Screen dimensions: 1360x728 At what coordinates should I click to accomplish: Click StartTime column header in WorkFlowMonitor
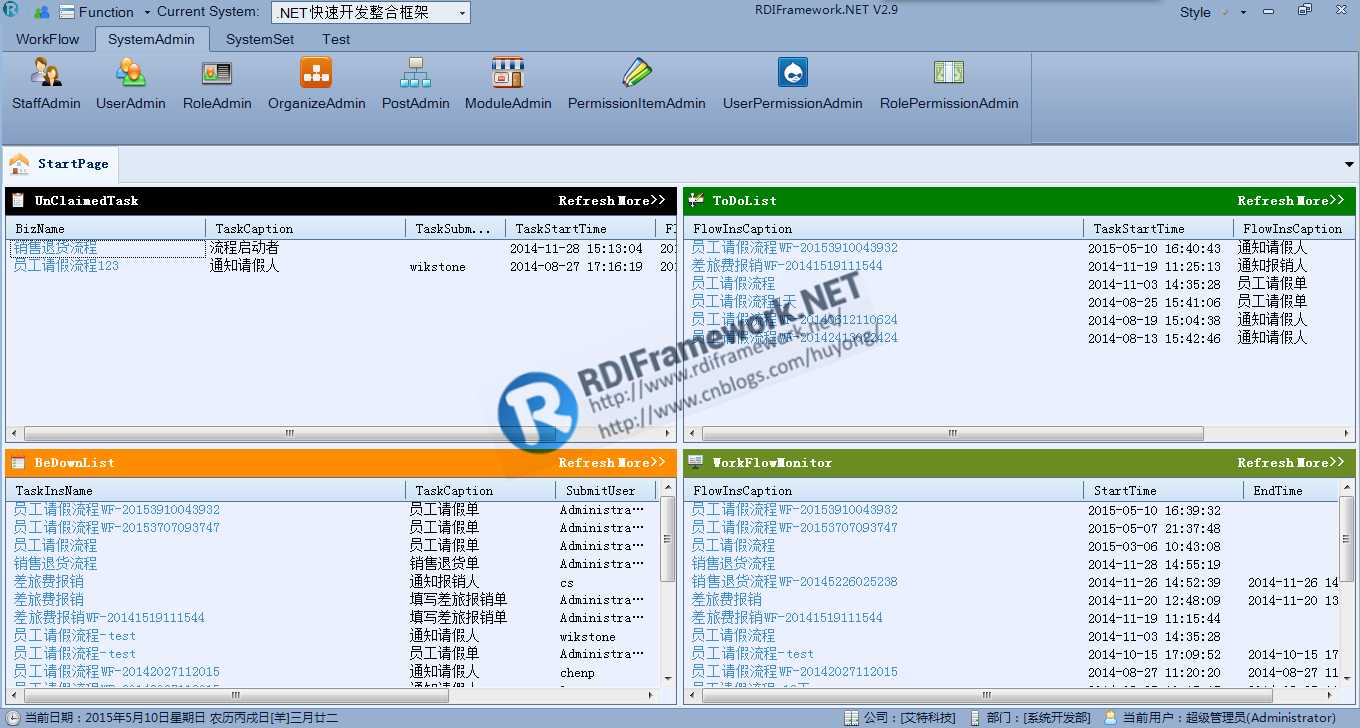(x=1163, y=491)
